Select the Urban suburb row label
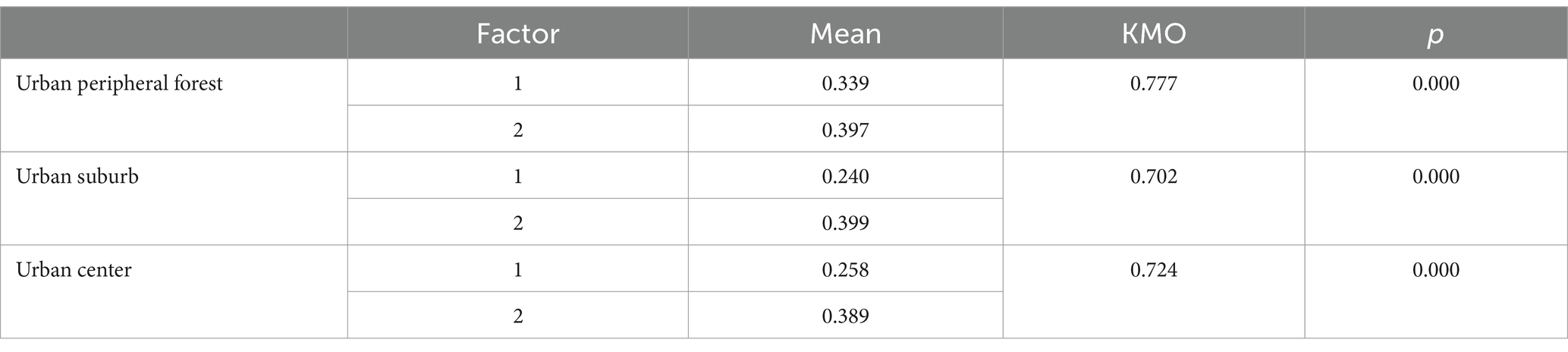This screenshot has width=1568, height=352. click(x=77, y=177)
